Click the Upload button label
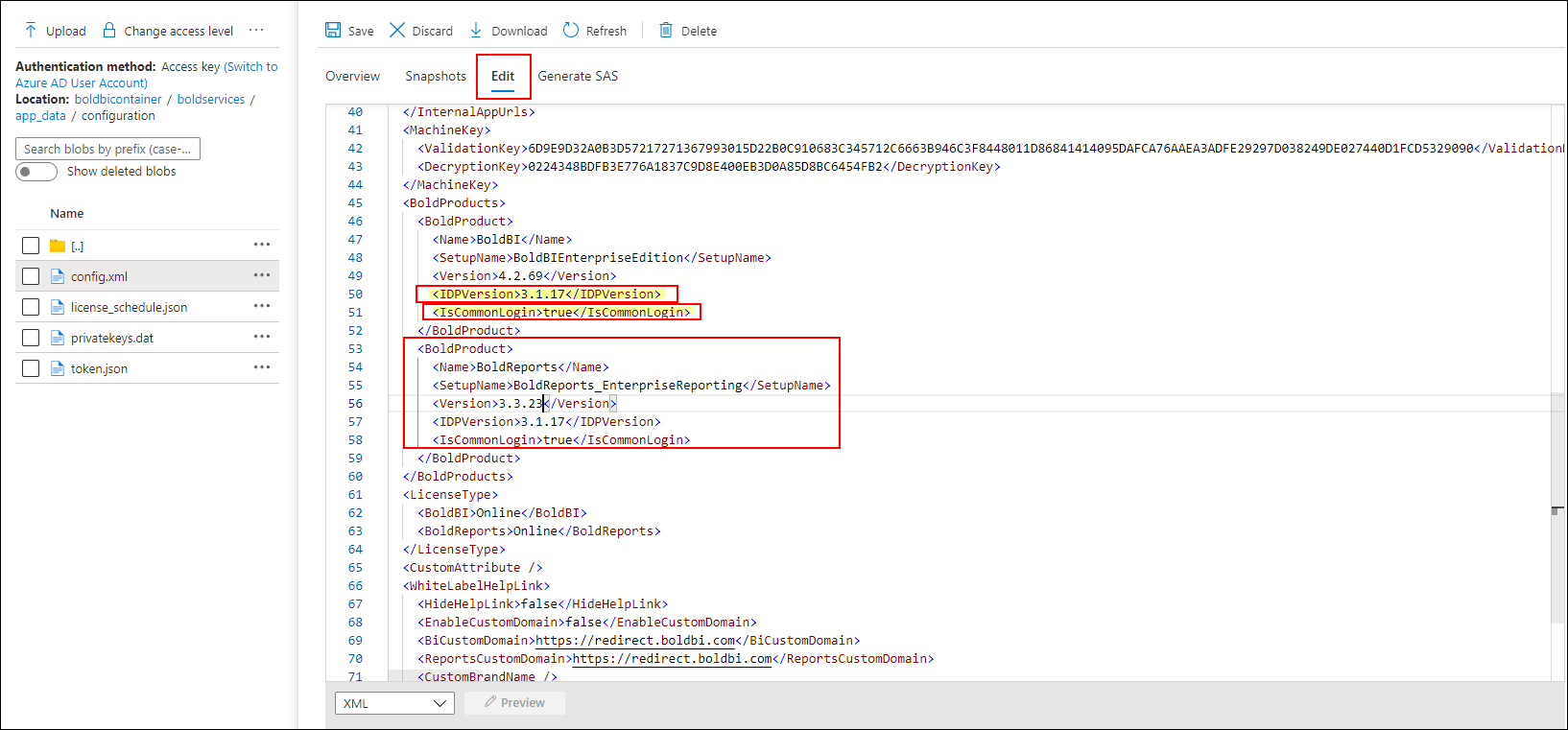1568x730 pixels. pyautogui.click(x=66, y=31)
